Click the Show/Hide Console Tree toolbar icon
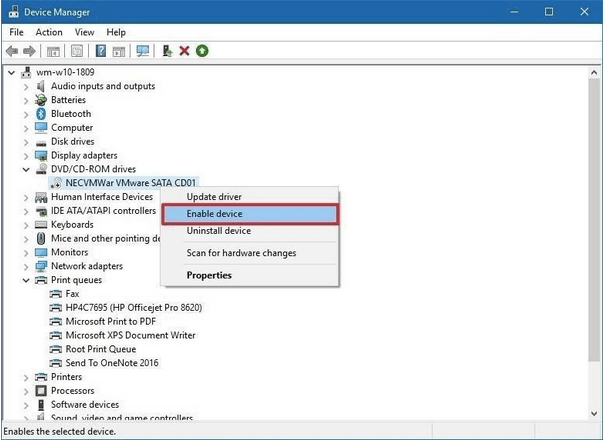The width and height of the screenshot is (605, 442). (53, 51)
